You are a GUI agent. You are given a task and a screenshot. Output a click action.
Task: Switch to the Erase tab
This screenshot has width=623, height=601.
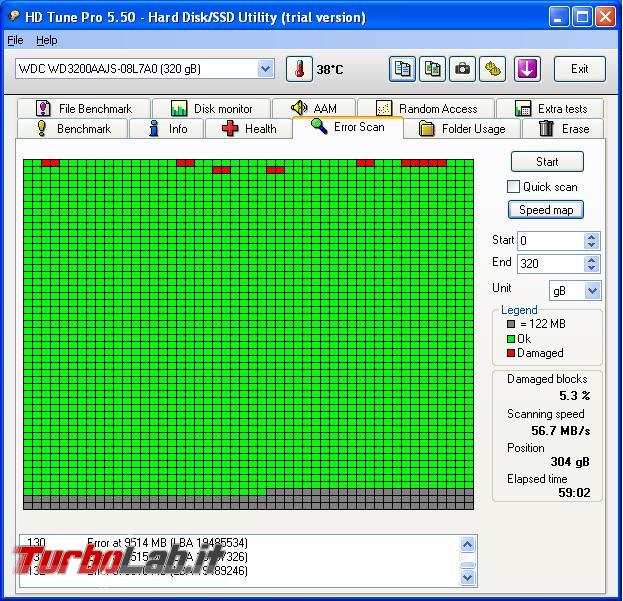pos(563,129)
